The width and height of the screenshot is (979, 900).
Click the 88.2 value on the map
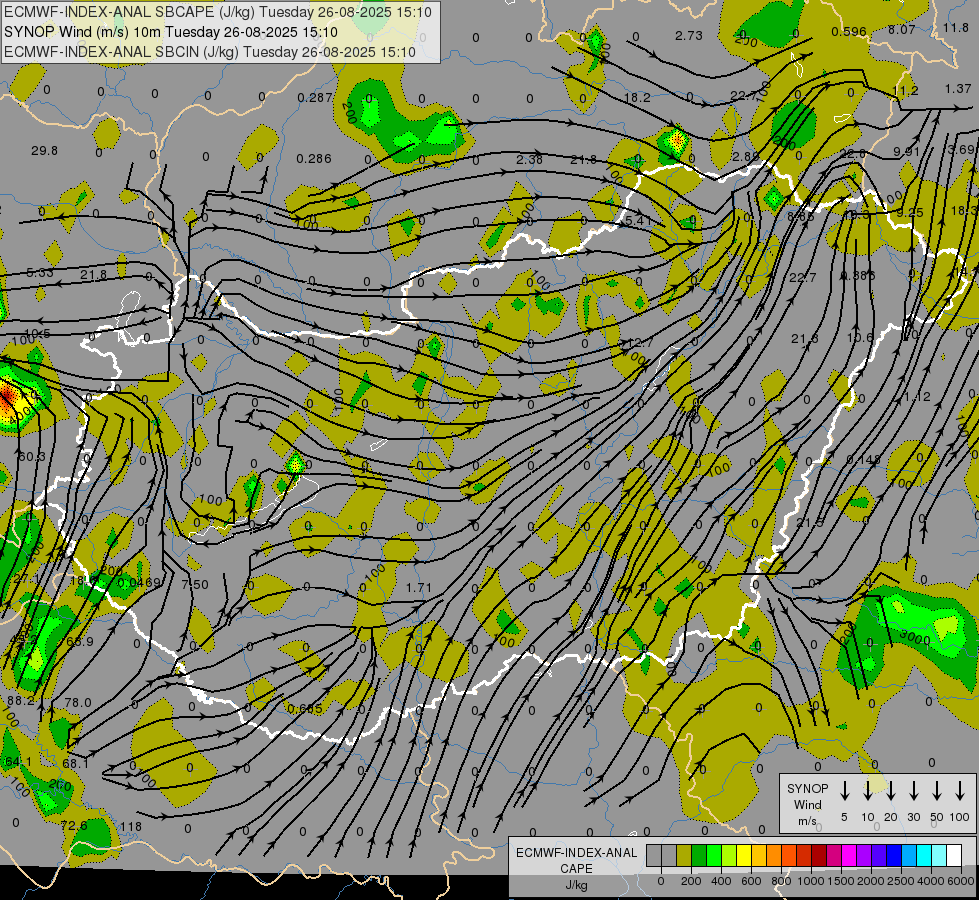pyautogui.click(x=21, y=701)
